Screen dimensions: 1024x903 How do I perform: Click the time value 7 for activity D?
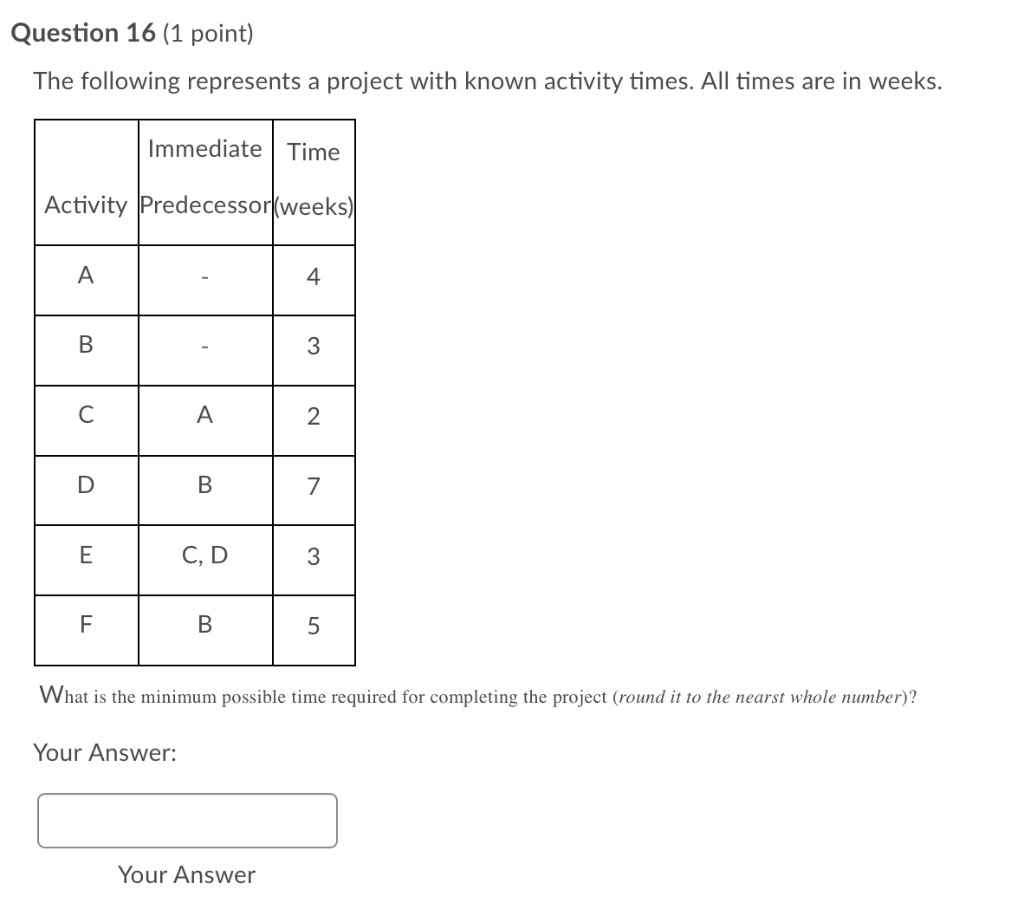coord(313,487)
